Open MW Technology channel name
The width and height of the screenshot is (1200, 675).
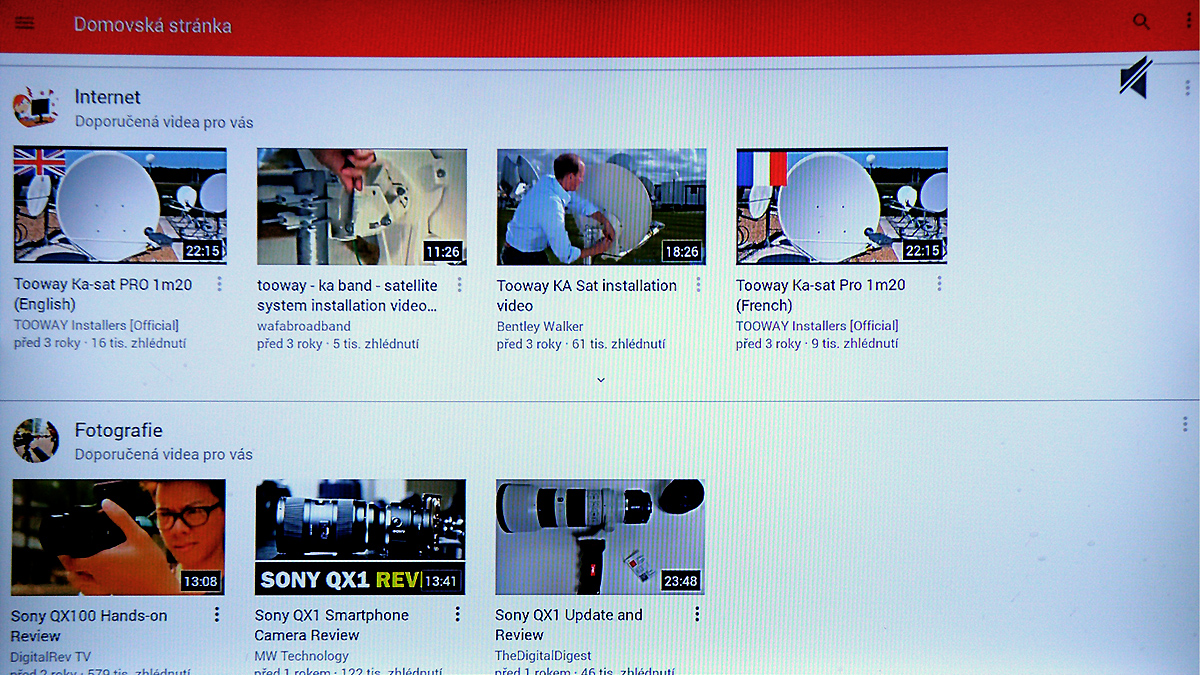(x=302, y=656)
